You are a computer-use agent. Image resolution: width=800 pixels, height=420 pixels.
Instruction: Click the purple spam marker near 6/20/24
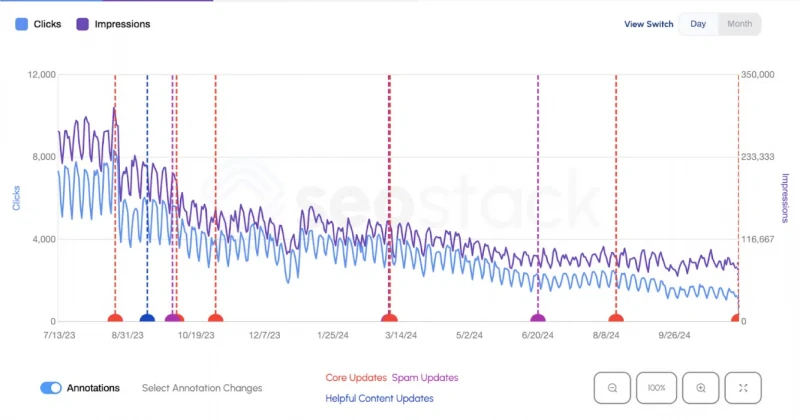[x=538, y=318]
